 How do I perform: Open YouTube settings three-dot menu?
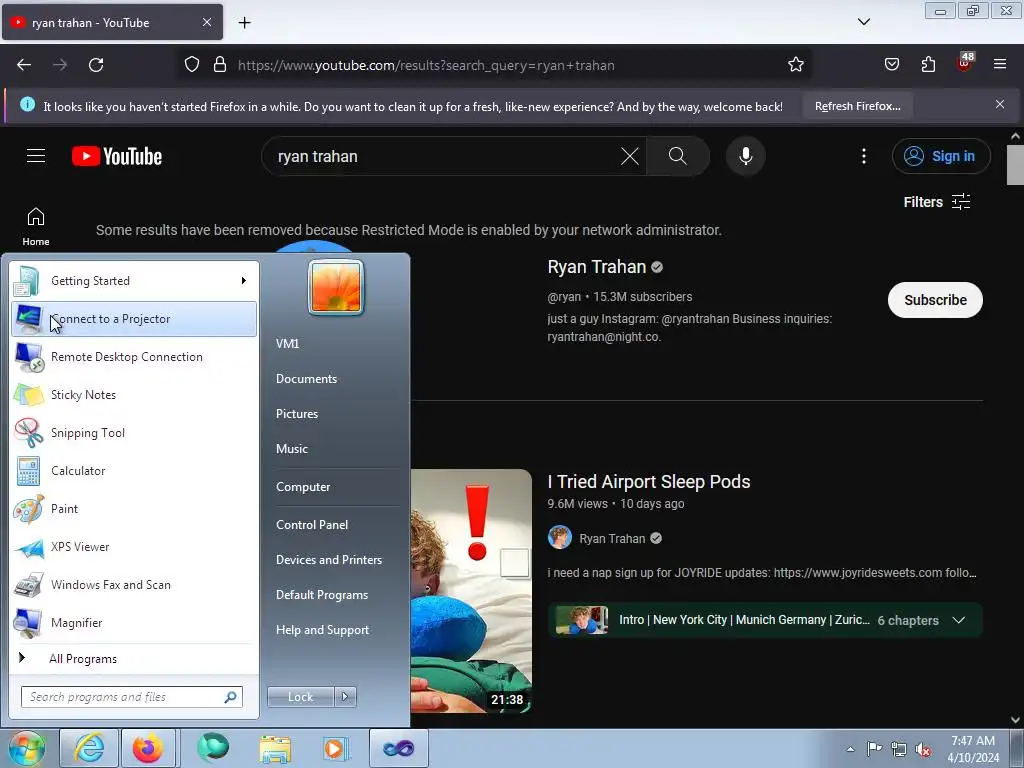pos(863,156)
